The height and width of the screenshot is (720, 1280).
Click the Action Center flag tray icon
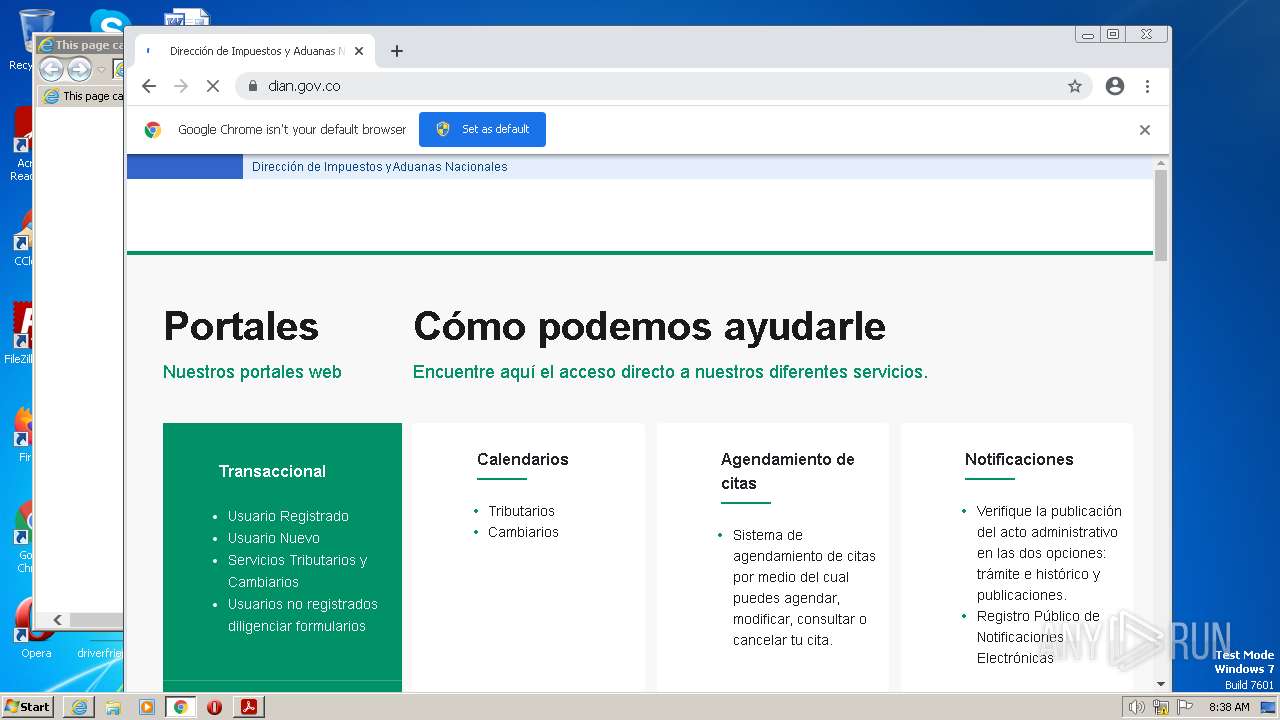(x=1185, y=707)
